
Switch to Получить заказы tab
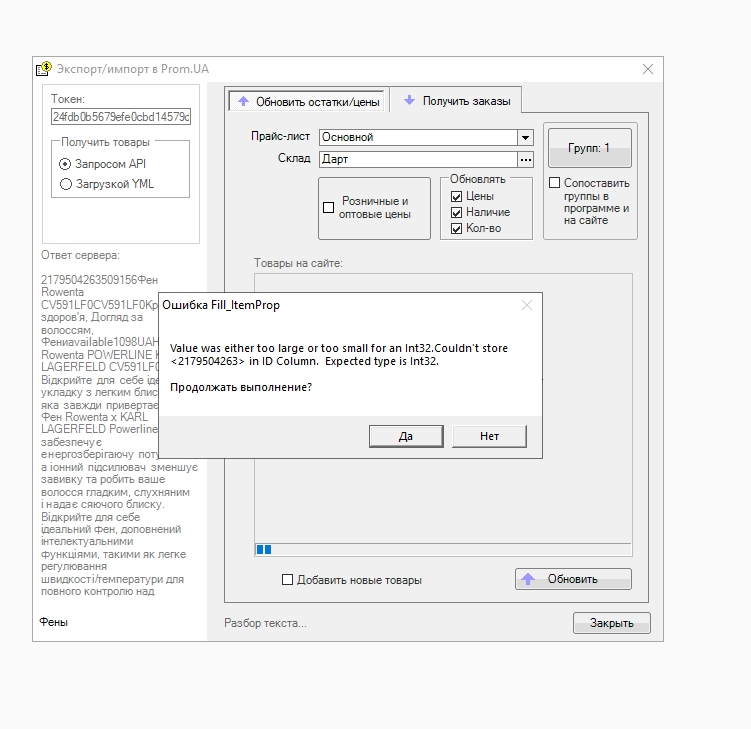[455, 101]
